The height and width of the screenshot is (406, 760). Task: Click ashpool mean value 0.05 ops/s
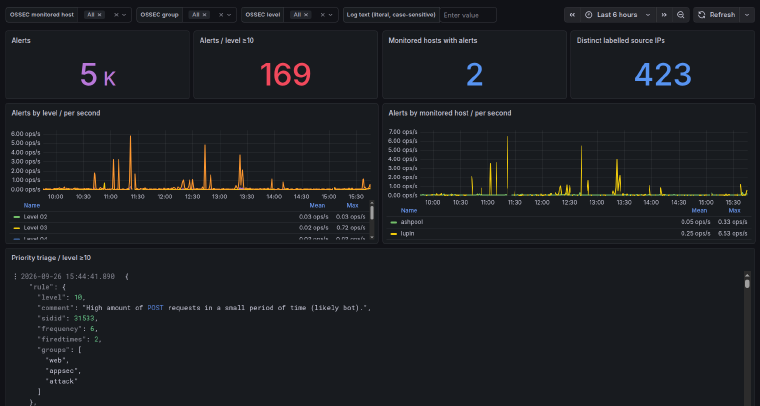pos(696,222)
